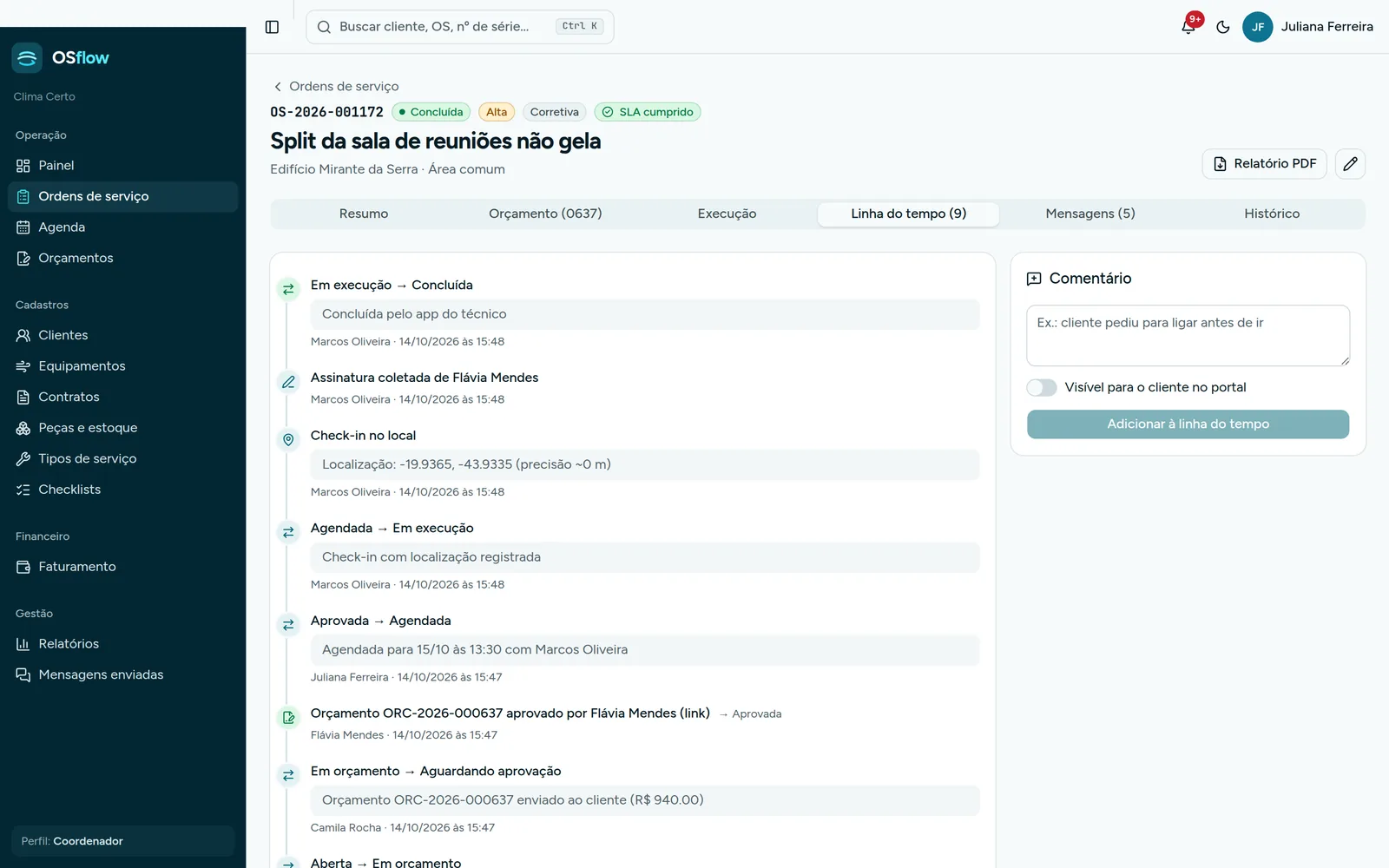The height and width of the screenshot is (868, 1389).
Task: Open the Resumo tab
Action: click(x=364, y=214)
